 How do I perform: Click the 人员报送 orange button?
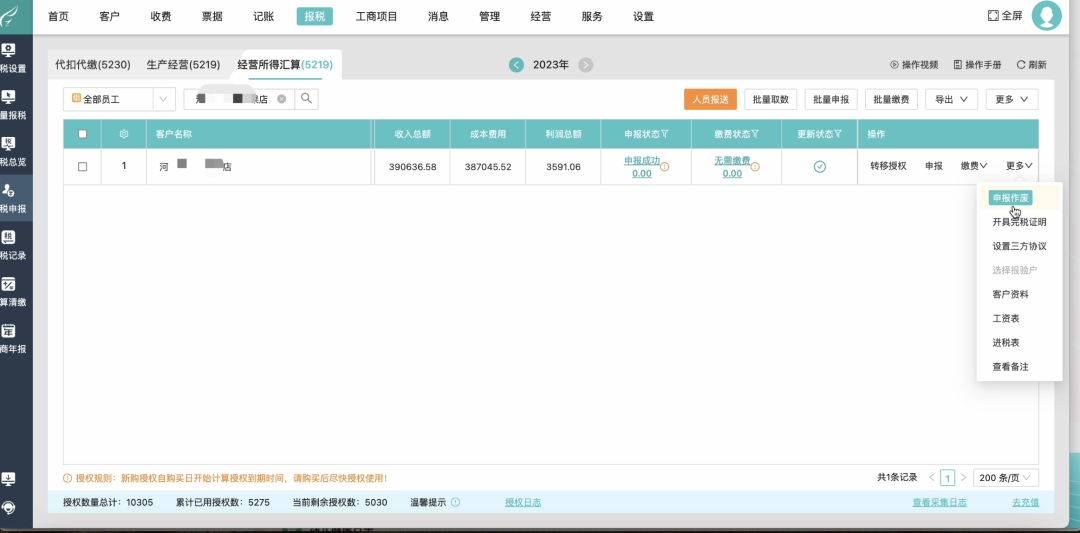pyautogui.click(x=710, y=99)
